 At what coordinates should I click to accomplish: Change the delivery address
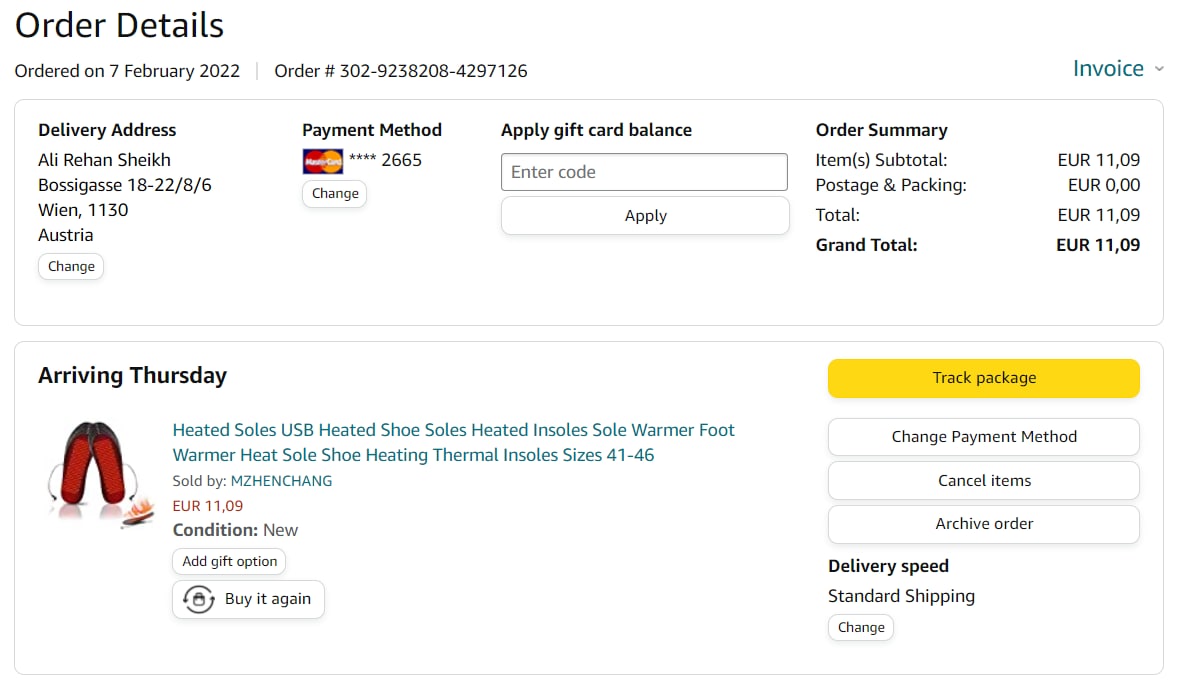[71, 267]
